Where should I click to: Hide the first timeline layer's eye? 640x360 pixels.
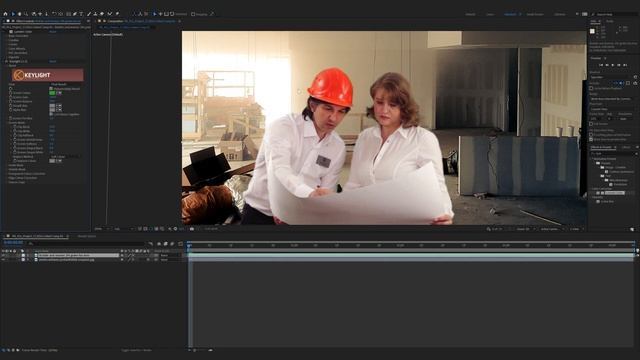point(3,255)
